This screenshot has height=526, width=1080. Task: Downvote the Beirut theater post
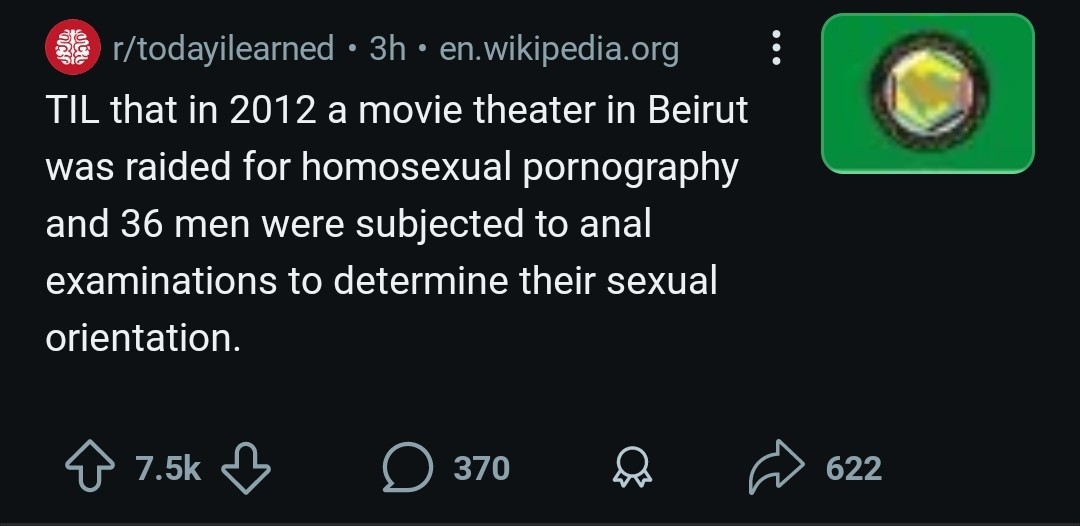[x=245, y=468]
